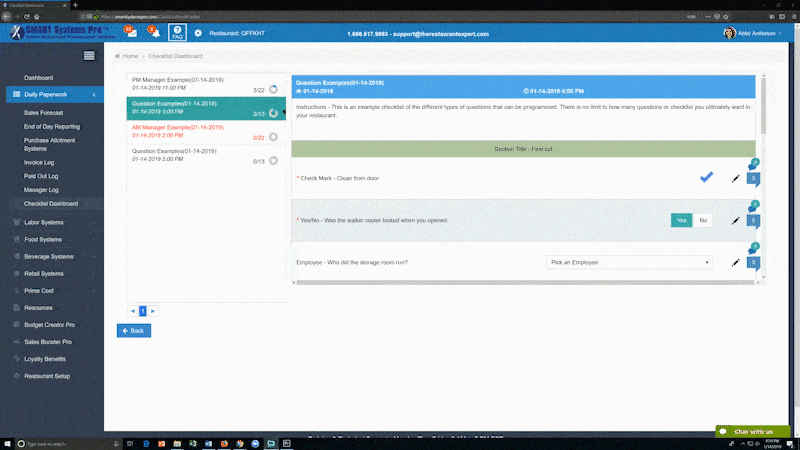800x450 pixels.
Task: Open the settings gear in header
Action: (x=198, y=33)
